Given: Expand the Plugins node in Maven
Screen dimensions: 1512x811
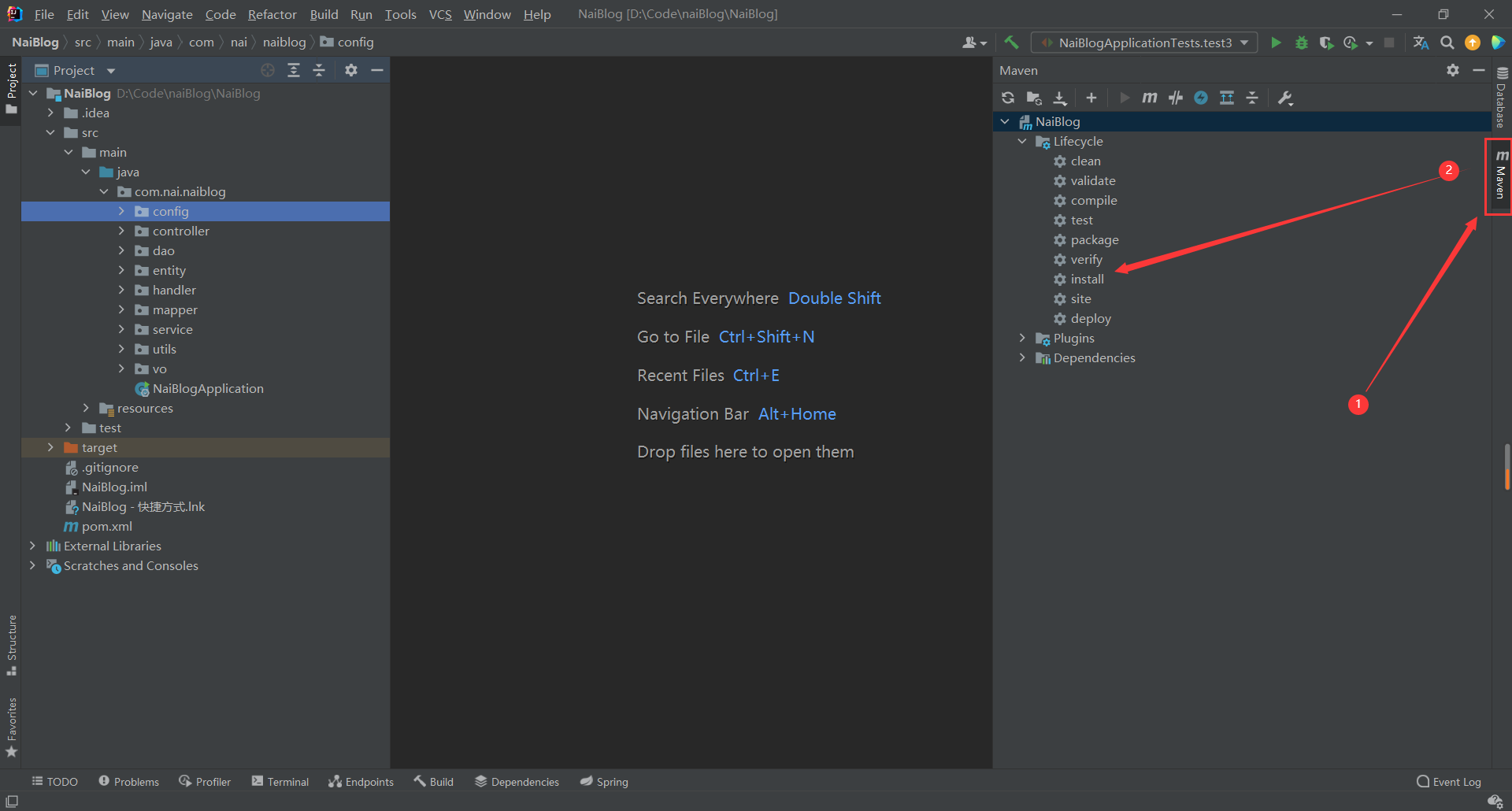Looking at the screenshot, I should click(1022, 338).
